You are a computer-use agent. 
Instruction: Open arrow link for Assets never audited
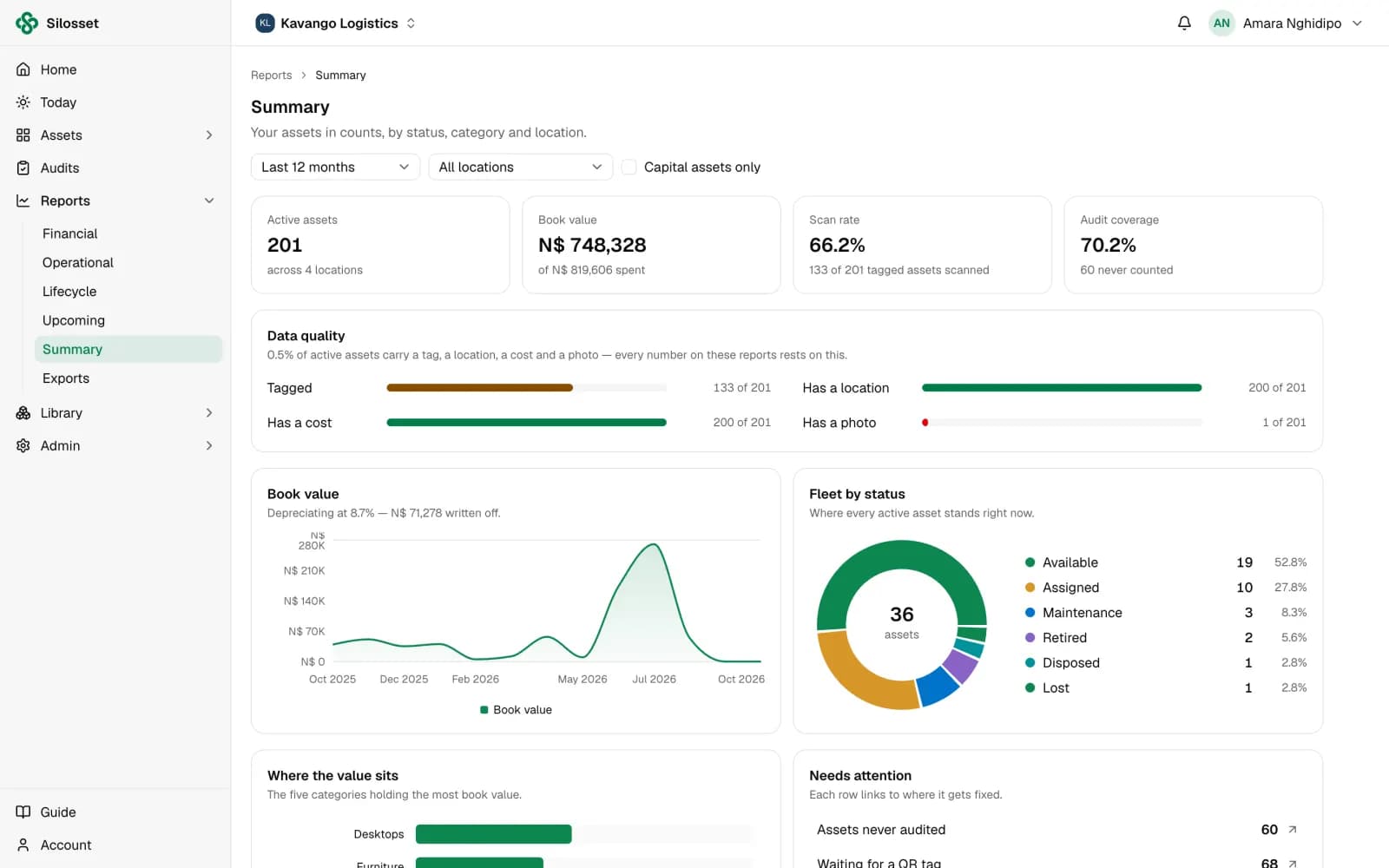coord(1292,830)
